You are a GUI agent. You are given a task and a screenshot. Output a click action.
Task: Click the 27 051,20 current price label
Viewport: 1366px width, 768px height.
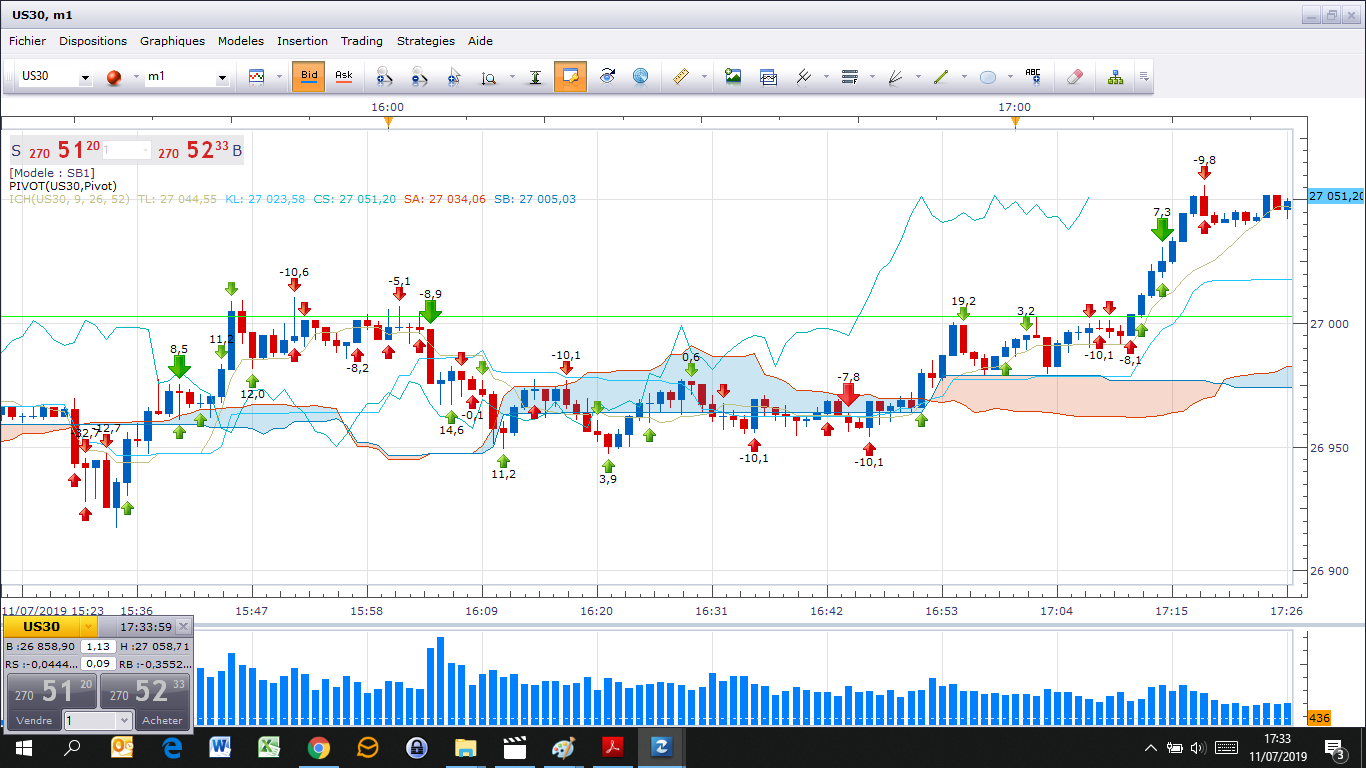click(1335, 196)
